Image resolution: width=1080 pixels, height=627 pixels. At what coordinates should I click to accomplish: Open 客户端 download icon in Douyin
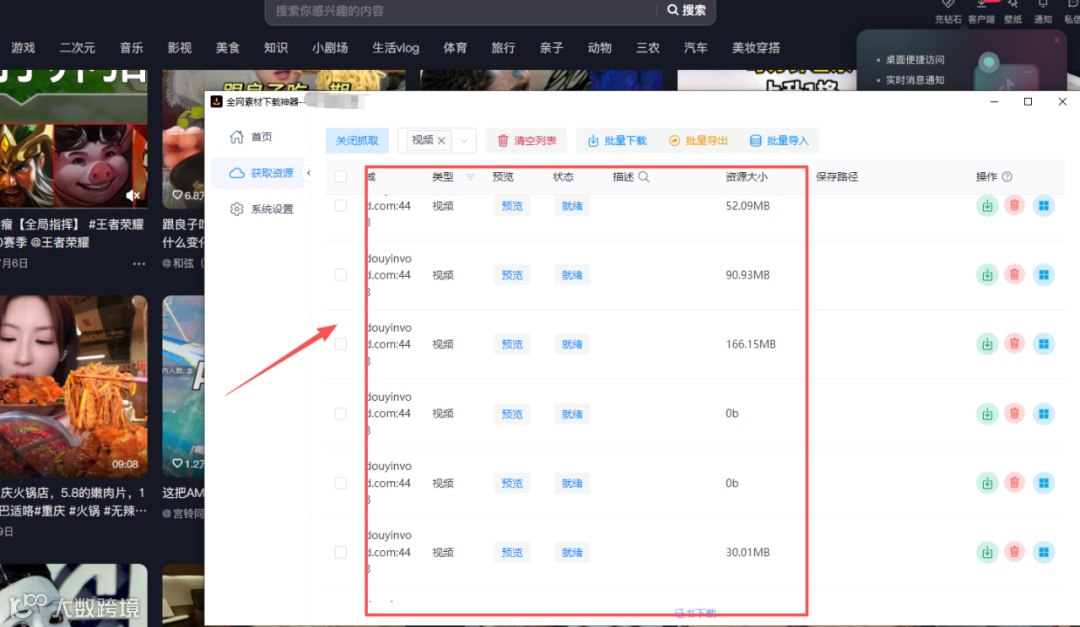point(981,12)
